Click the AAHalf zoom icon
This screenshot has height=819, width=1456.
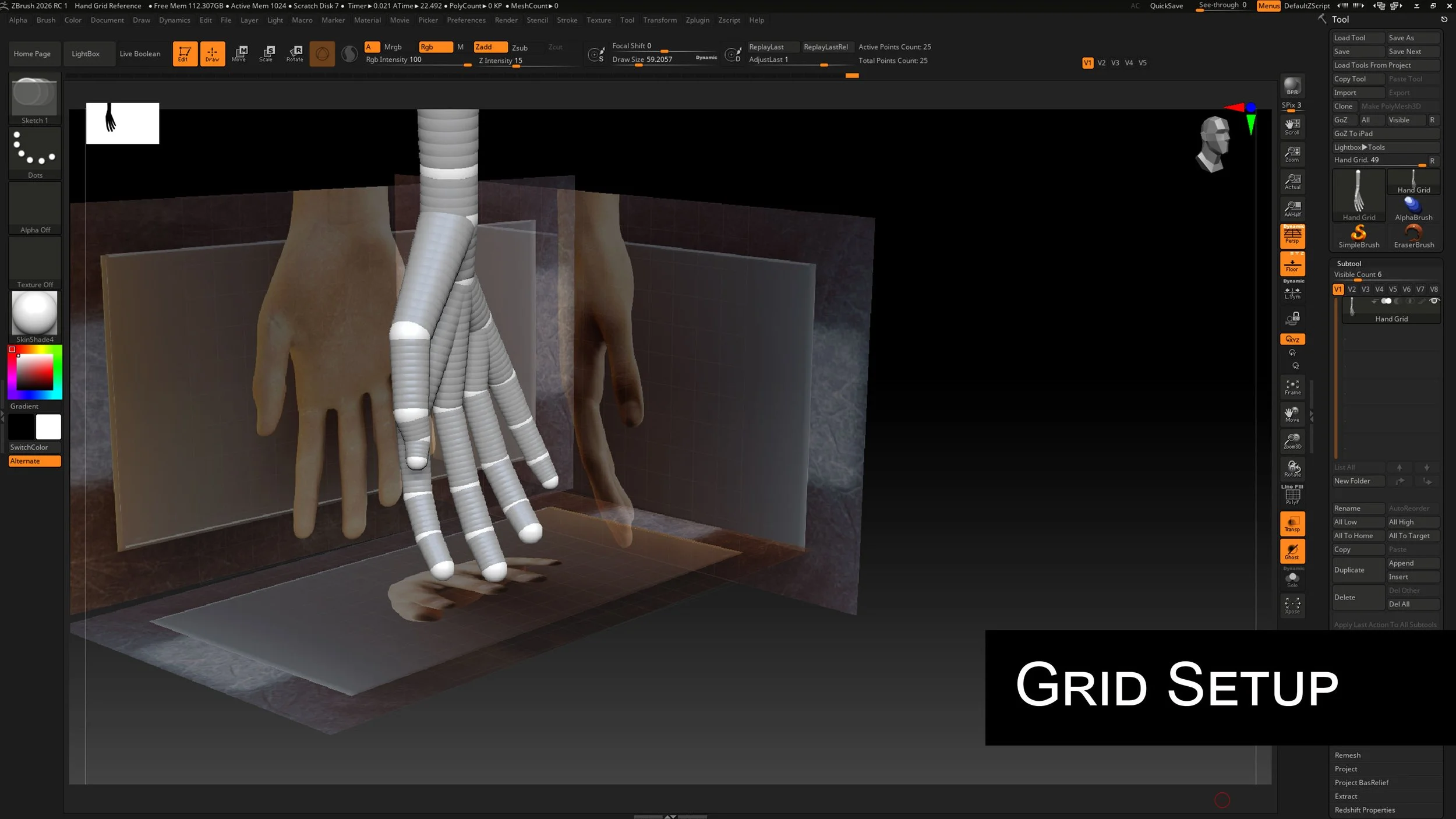pyautogui.click(x=1292, y=209)
